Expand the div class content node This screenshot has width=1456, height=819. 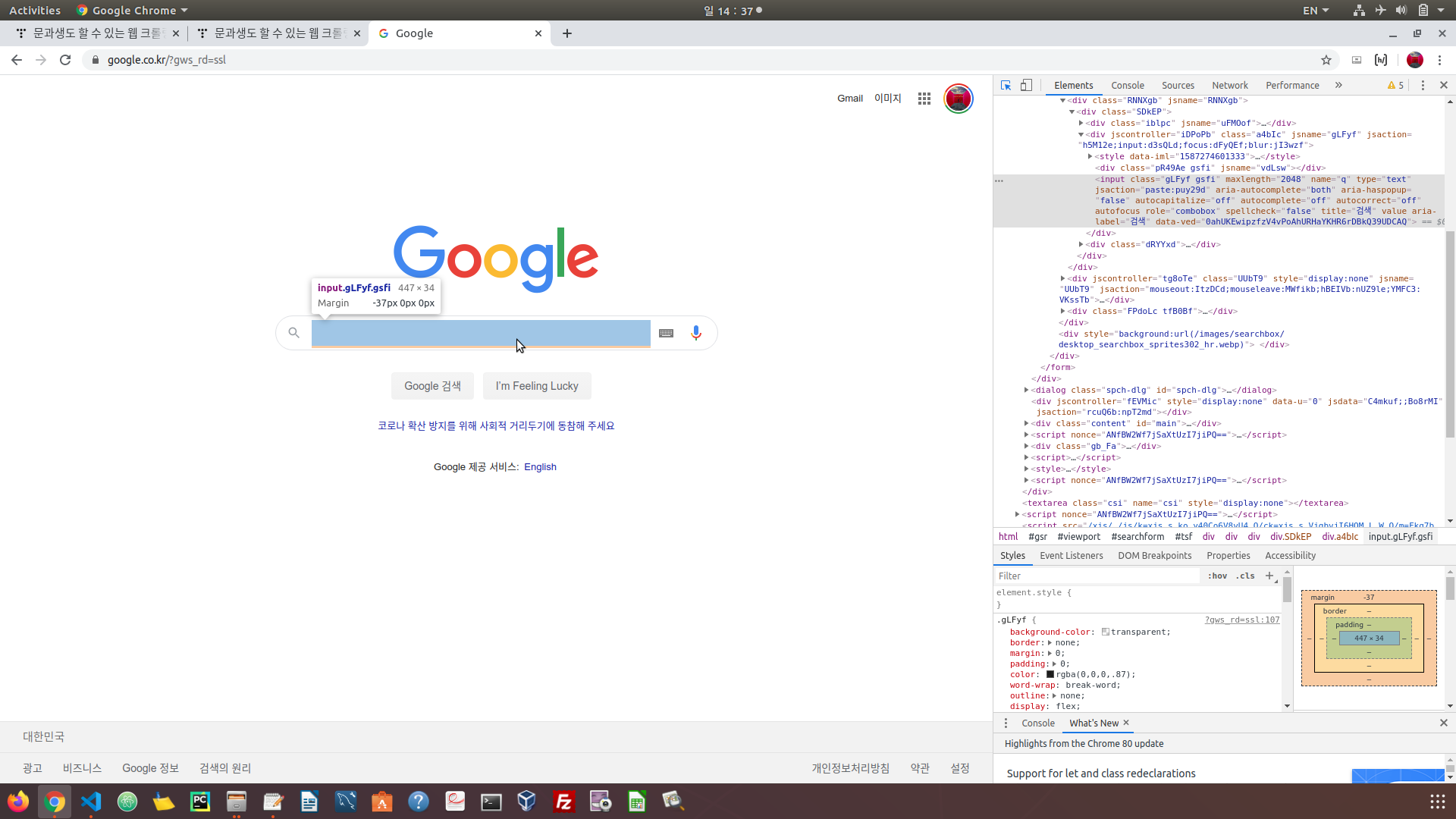1026,424
